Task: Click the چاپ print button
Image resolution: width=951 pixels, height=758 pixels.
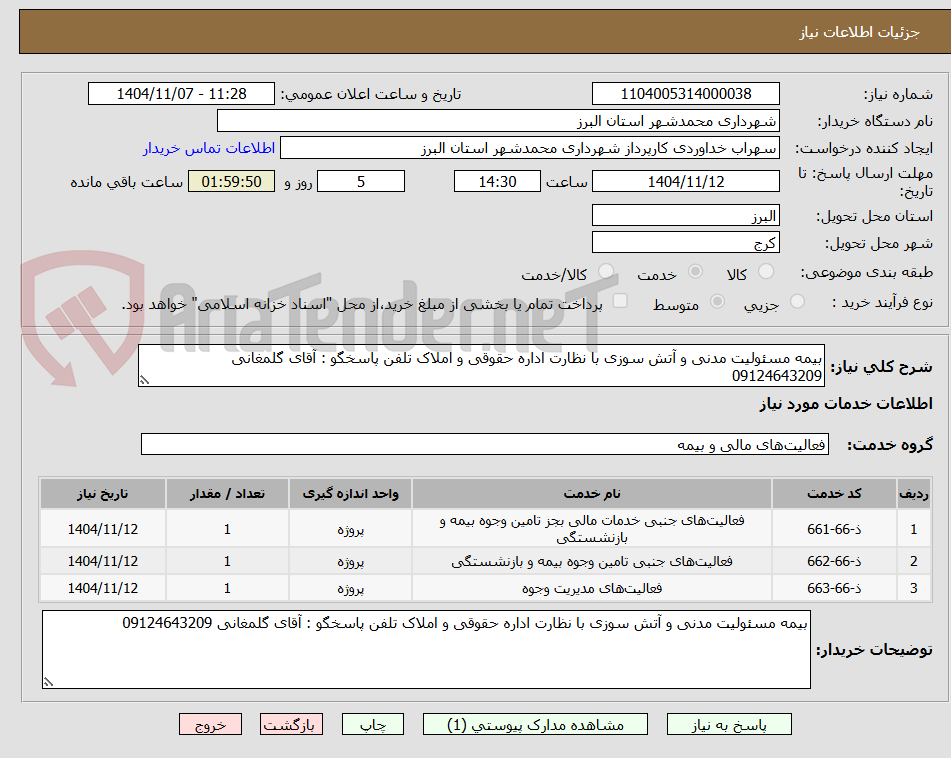Action: (373, 725)
